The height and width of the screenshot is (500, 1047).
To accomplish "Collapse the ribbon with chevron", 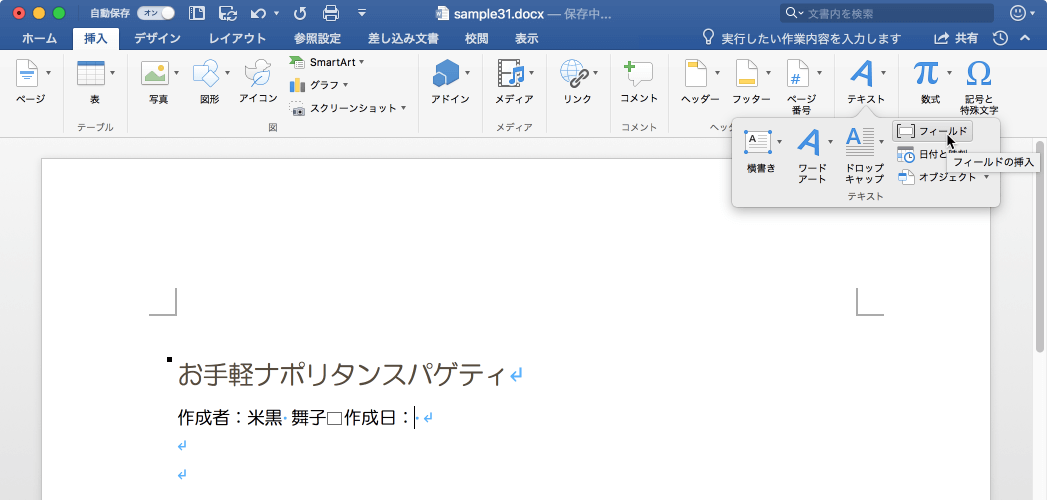I will point(1025,39).
